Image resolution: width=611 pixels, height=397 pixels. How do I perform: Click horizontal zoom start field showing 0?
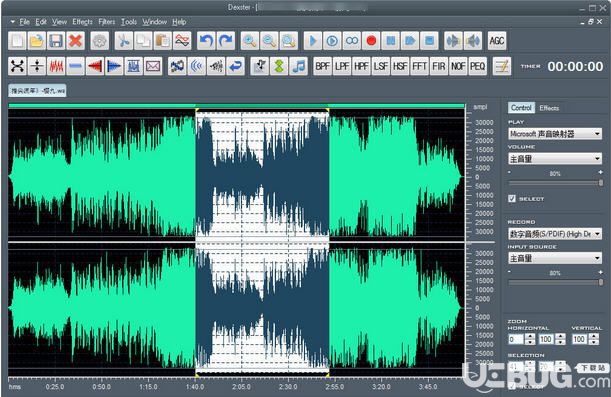pyautogui.click(x=516, y=339)
